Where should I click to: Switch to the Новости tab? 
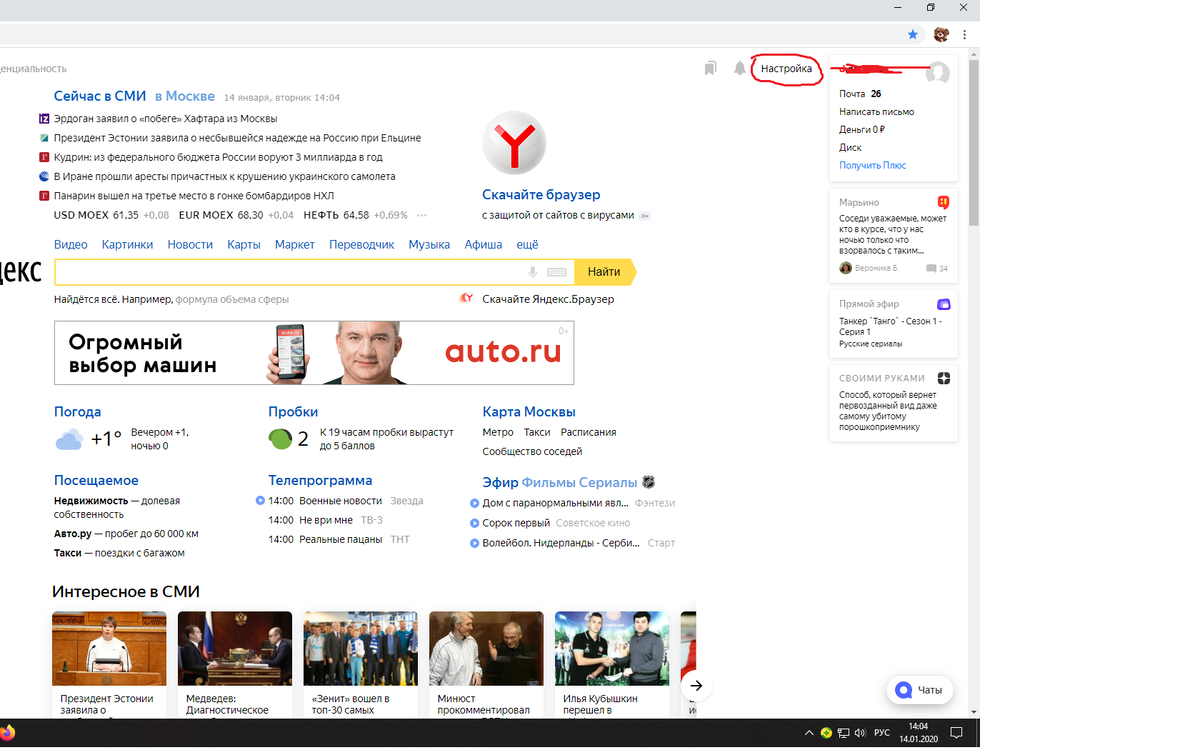(x=190, y=244)
